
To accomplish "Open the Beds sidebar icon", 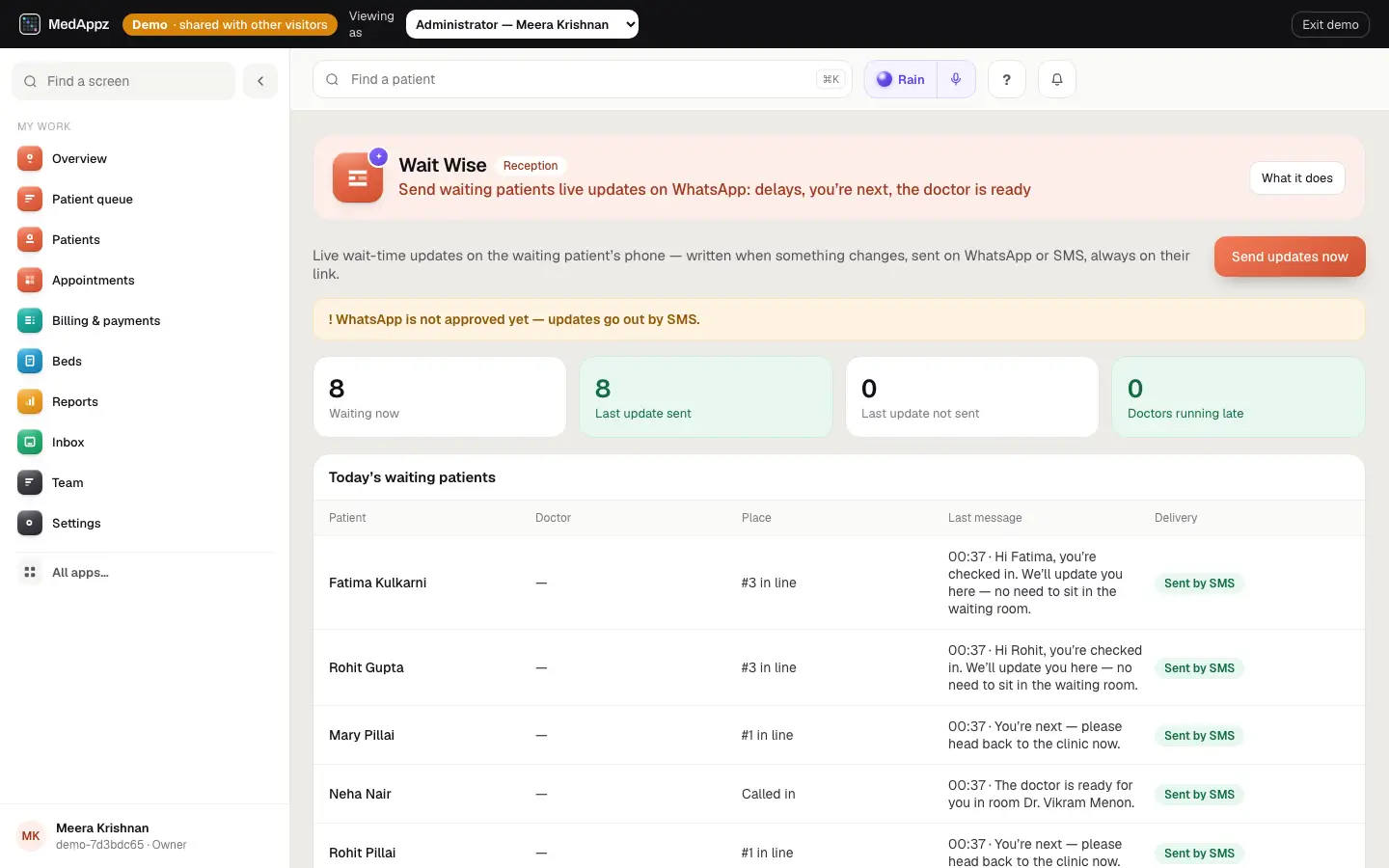I will 30,361.
